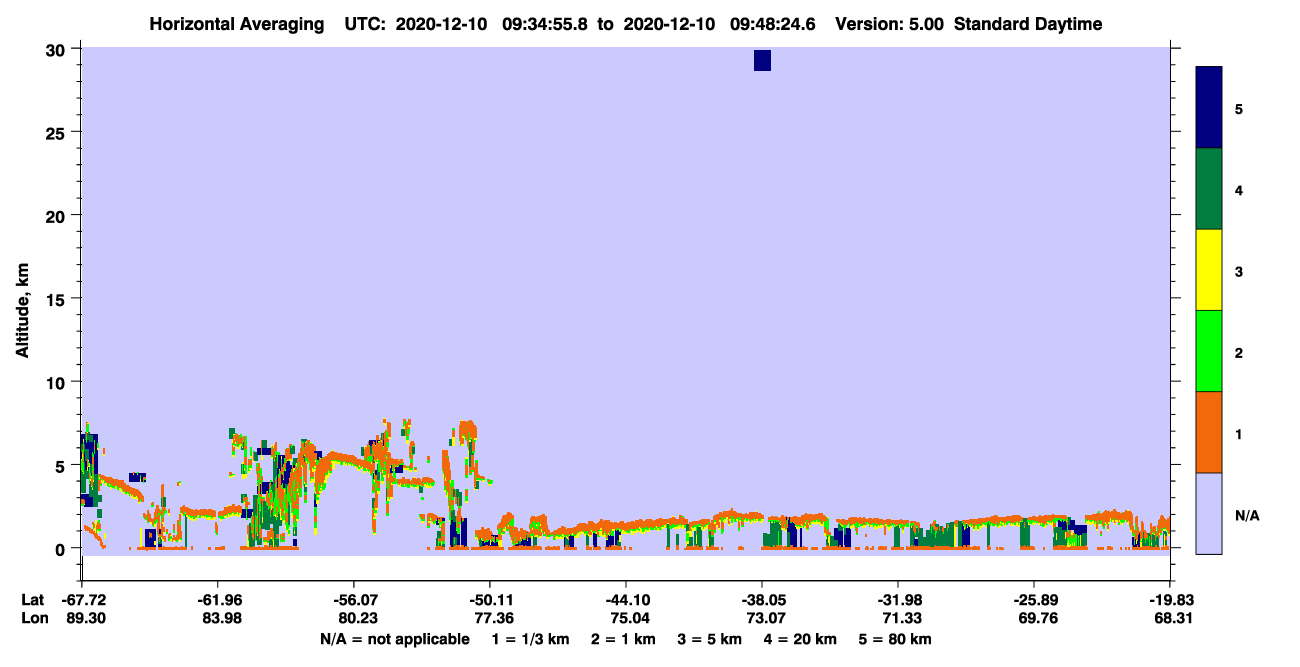The image size is (1300, 667).
Task: Click the '2 = 1 km' legend text
Action: coord(623,639)
